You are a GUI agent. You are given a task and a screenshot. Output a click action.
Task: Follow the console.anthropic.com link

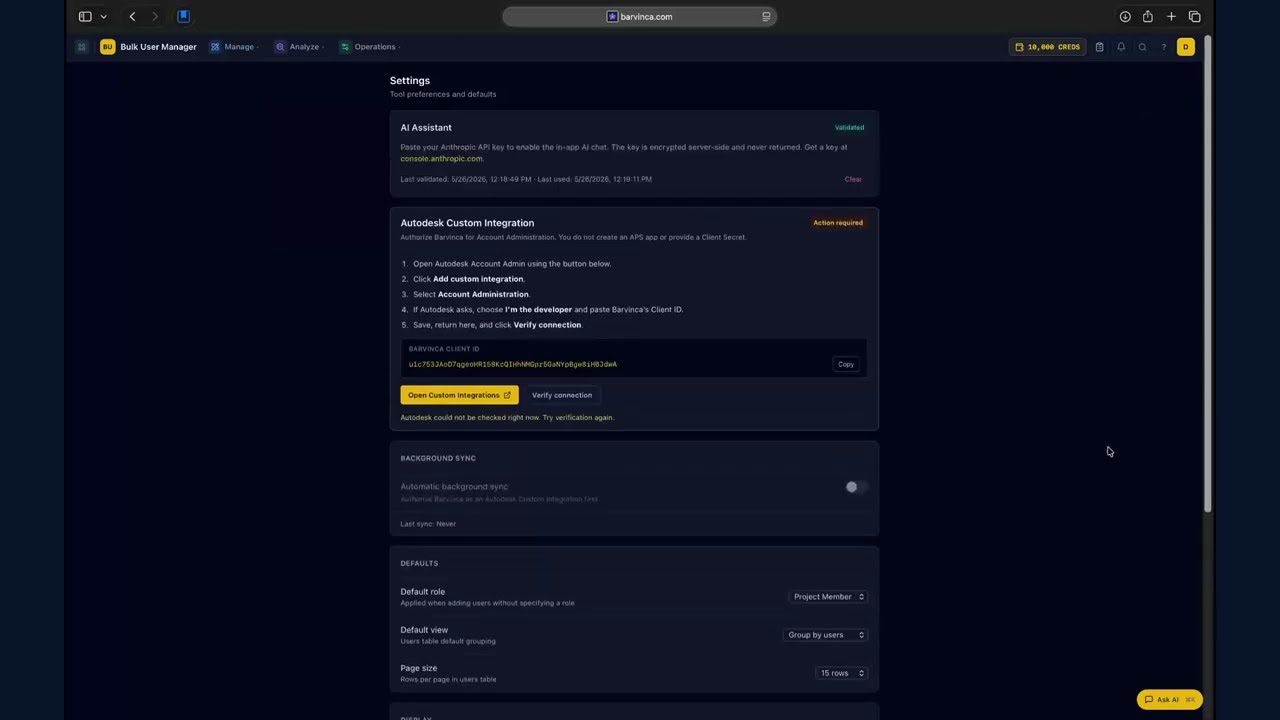(441, 159)
